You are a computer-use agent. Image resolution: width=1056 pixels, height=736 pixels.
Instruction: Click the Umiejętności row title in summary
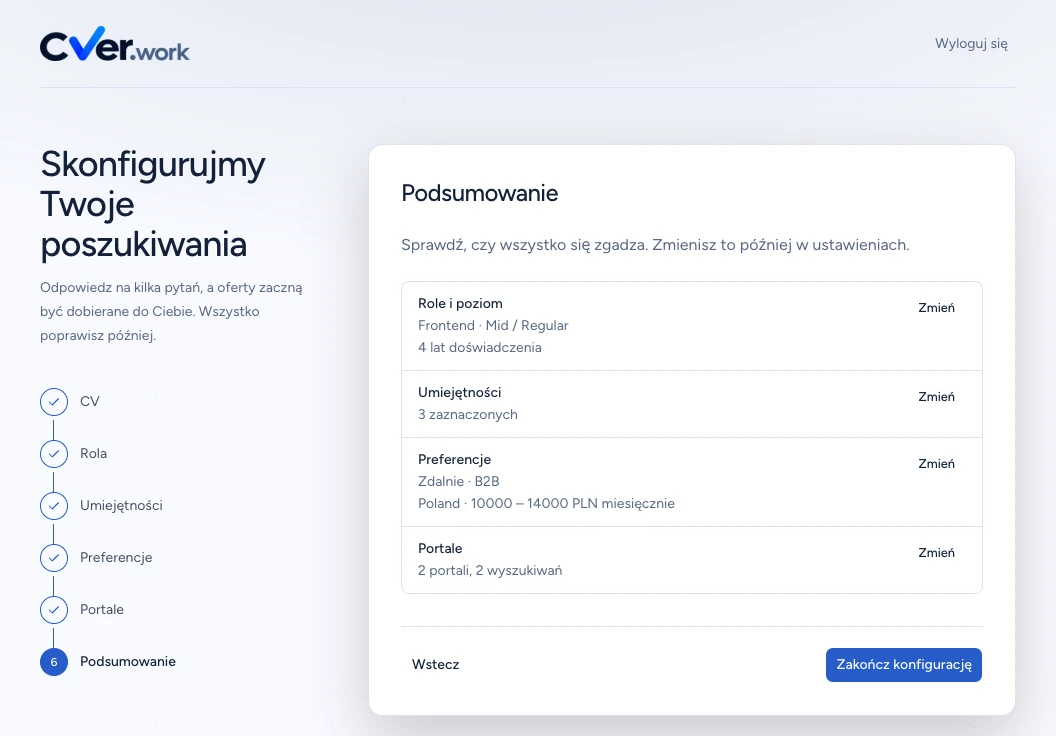pos(459,392)
